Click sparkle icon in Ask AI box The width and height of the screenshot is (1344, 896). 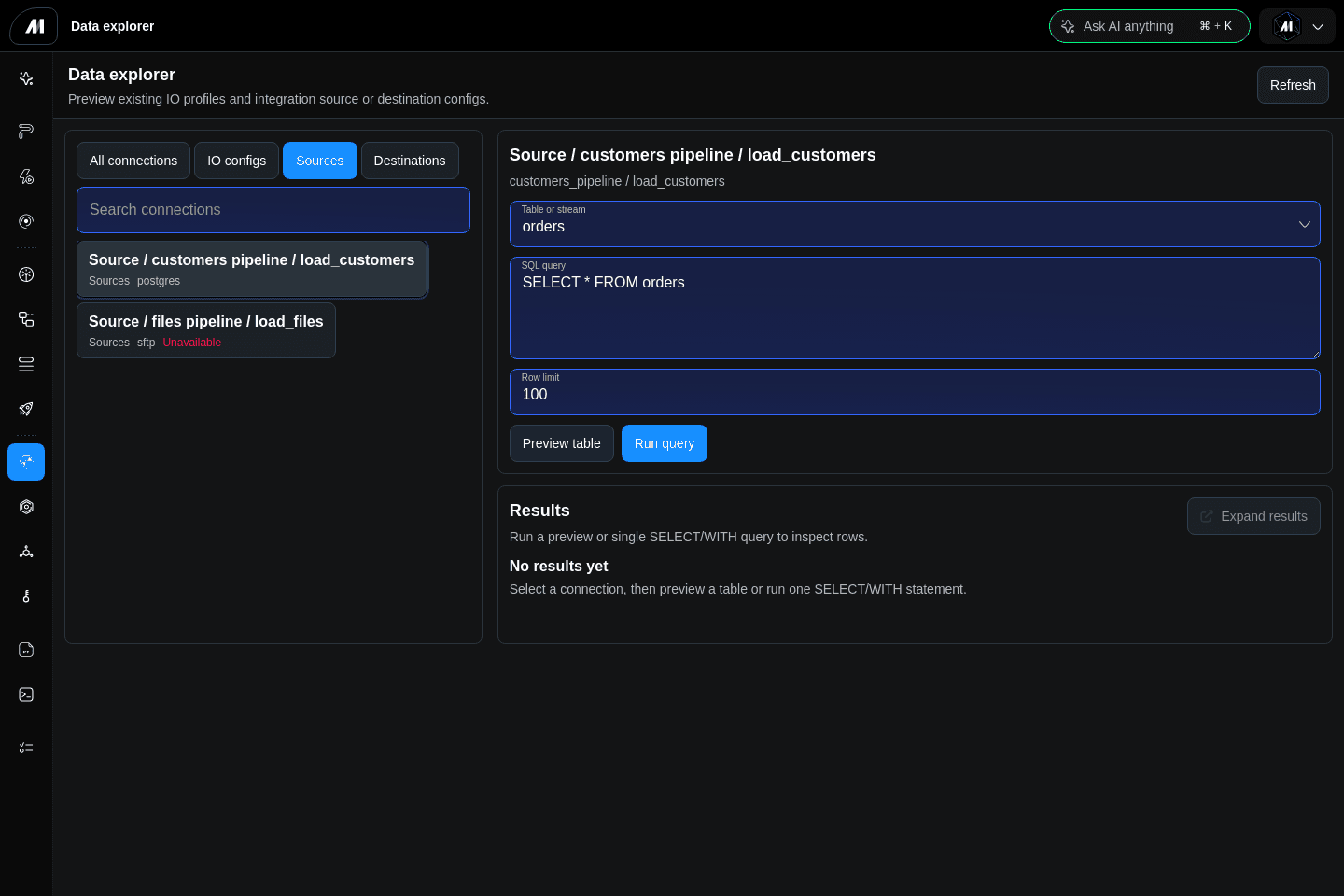pyautogui.click(x=1068, y=26)
